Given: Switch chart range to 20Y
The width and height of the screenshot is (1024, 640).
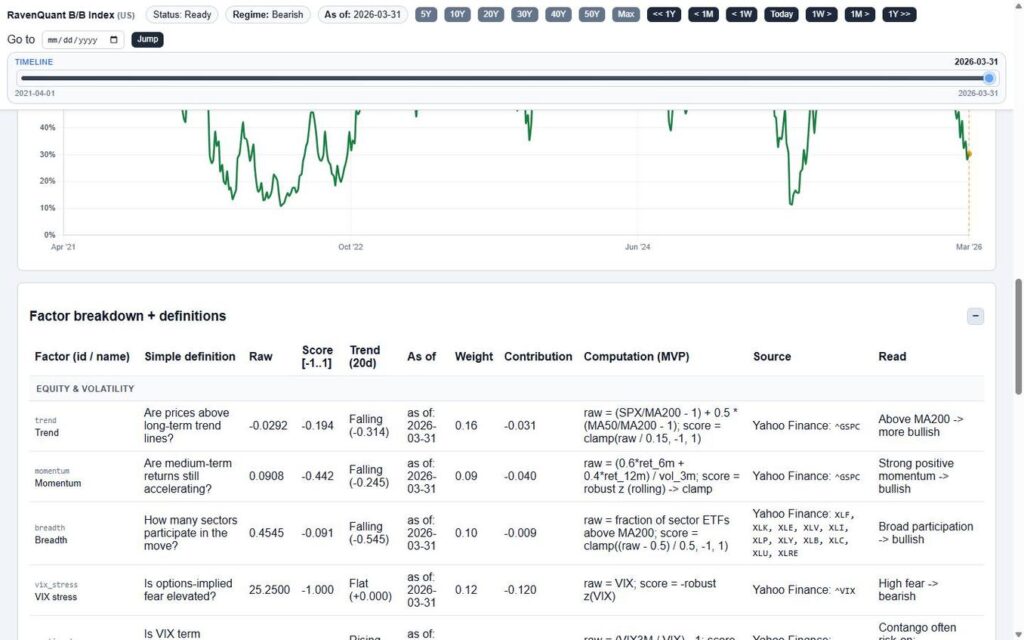Looking at the screenshot, I should [491, 15].
